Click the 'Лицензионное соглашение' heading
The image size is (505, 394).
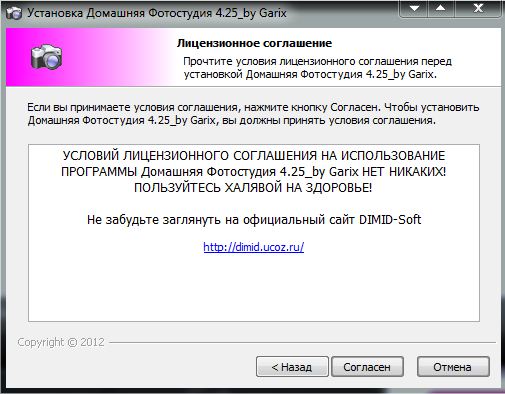(x=254, y=43)
